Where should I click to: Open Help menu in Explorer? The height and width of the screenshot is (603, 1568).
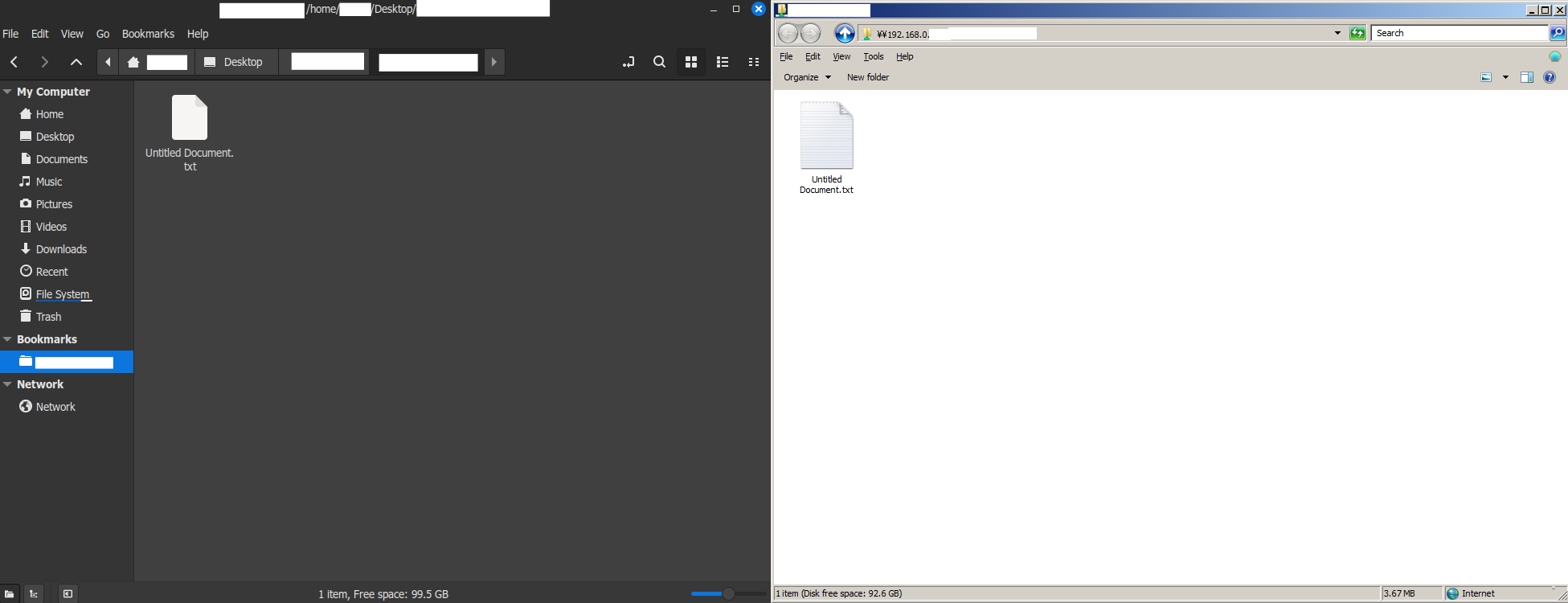point(905,56)
